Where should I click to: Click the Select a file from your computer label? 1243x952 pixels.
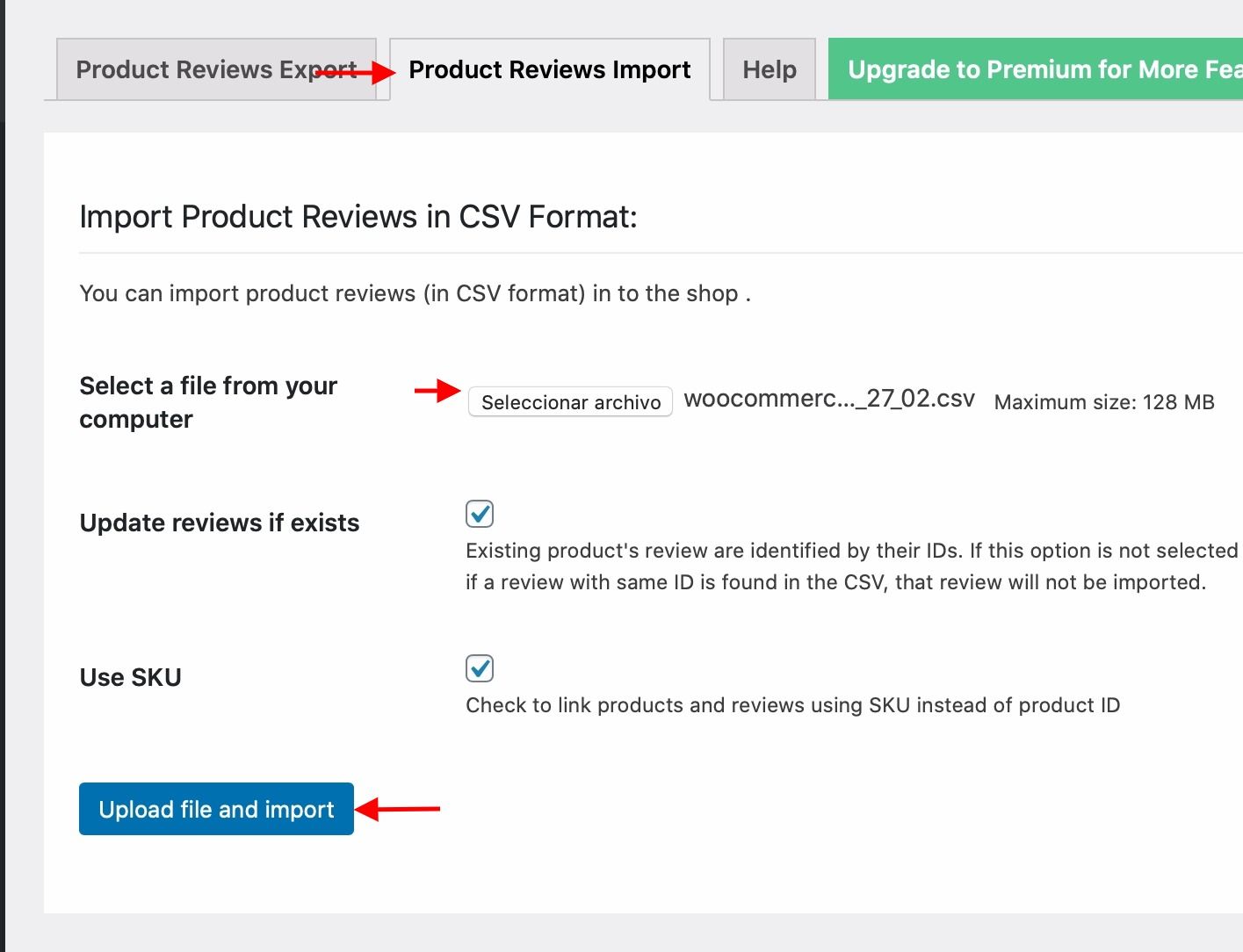pyautogui.click(x=208, y=402)
